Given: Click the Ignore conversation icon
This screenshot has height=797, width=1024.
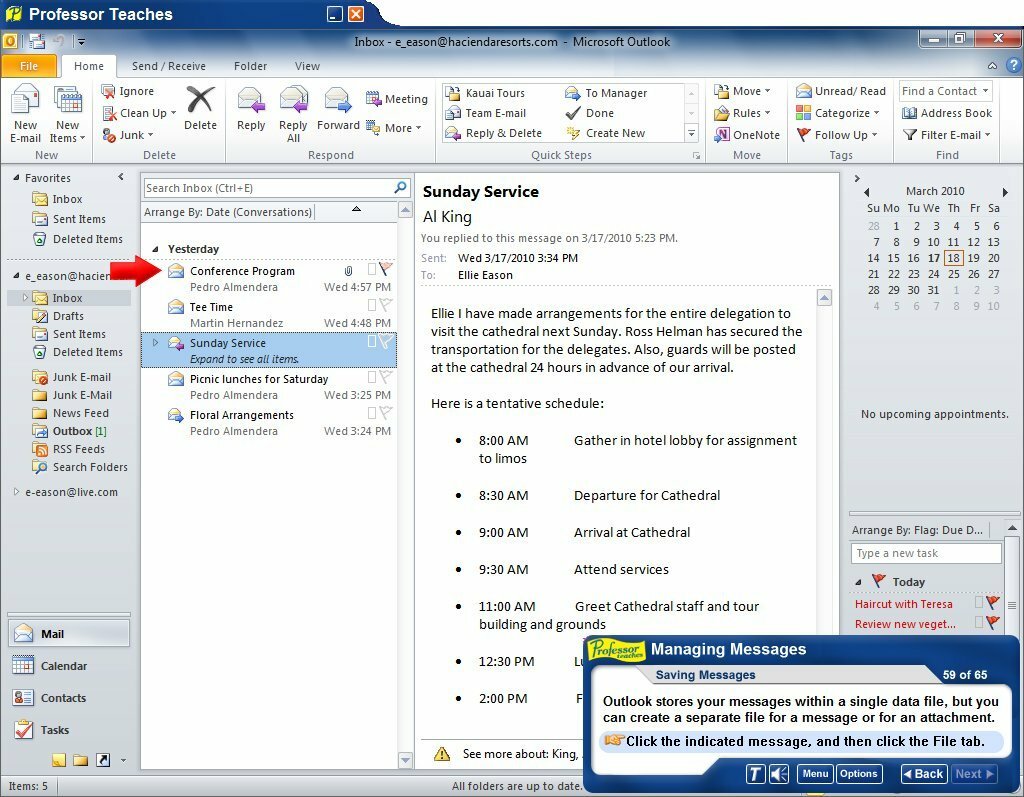Looking at the screenshot, I should point(108,91).
